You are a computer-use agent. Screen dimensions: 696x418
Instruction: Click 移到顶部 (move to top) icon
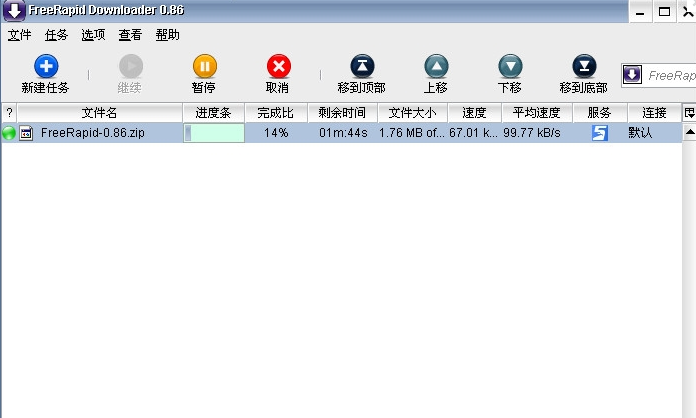(362, 67)
